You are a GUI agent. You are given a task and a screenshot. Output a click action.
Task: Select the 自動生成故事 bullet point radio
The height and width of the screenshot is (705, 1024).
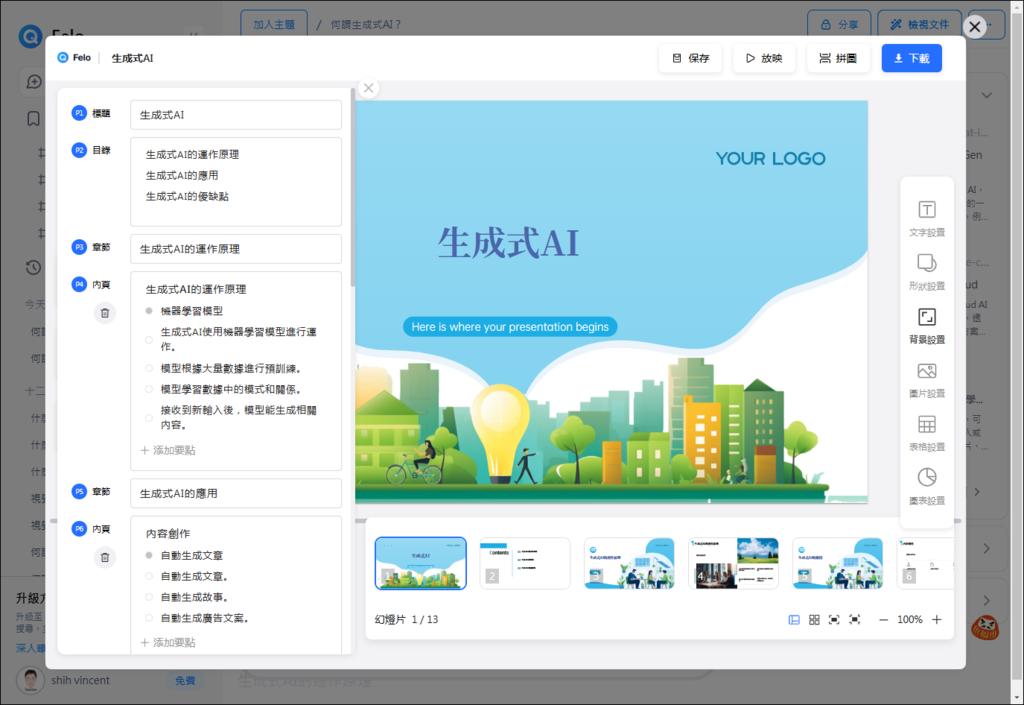coord(149,597)
